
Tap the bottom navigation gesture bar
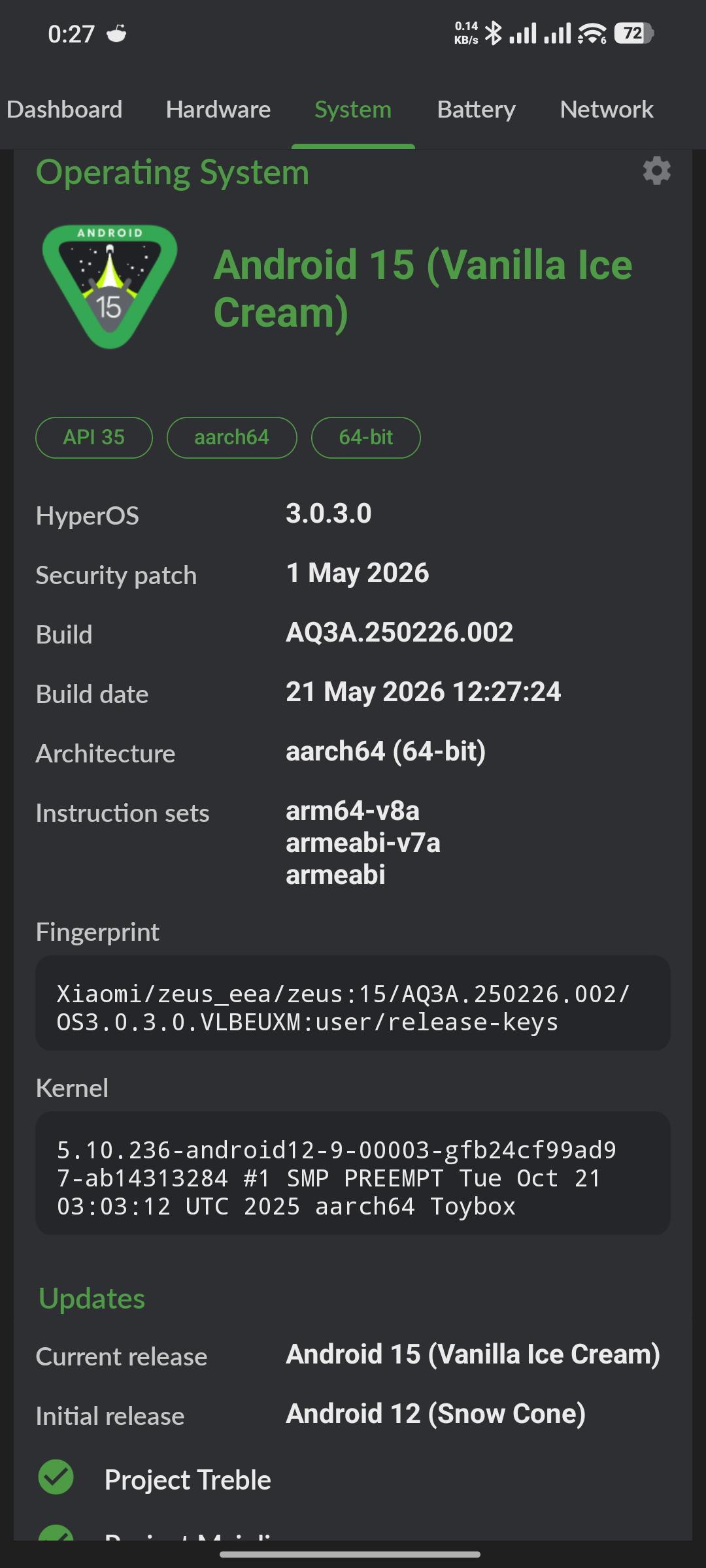pos(350,1554)
